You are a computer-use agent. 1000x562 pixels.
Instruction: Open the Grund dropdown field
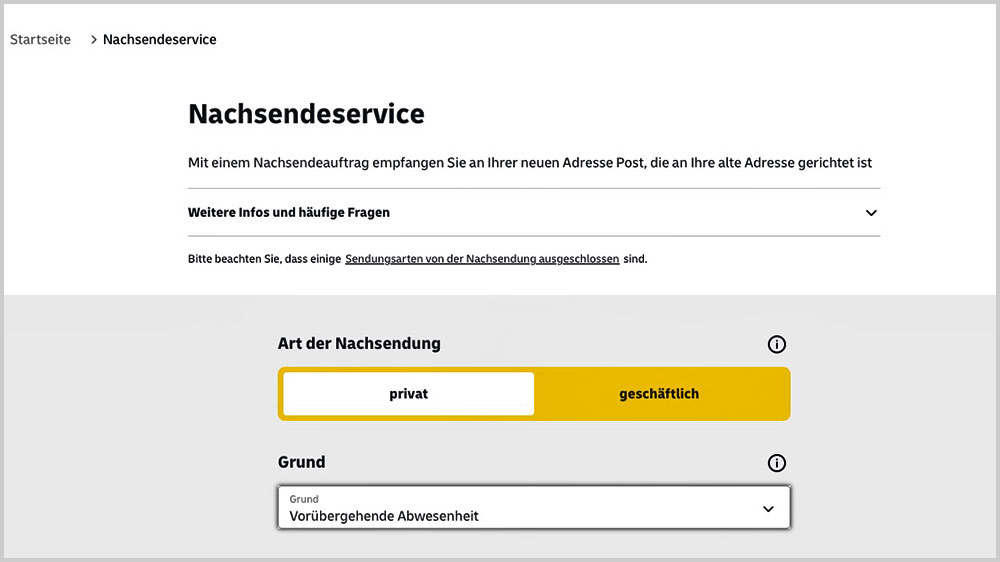pyautogui.click(x=533, y=508)
